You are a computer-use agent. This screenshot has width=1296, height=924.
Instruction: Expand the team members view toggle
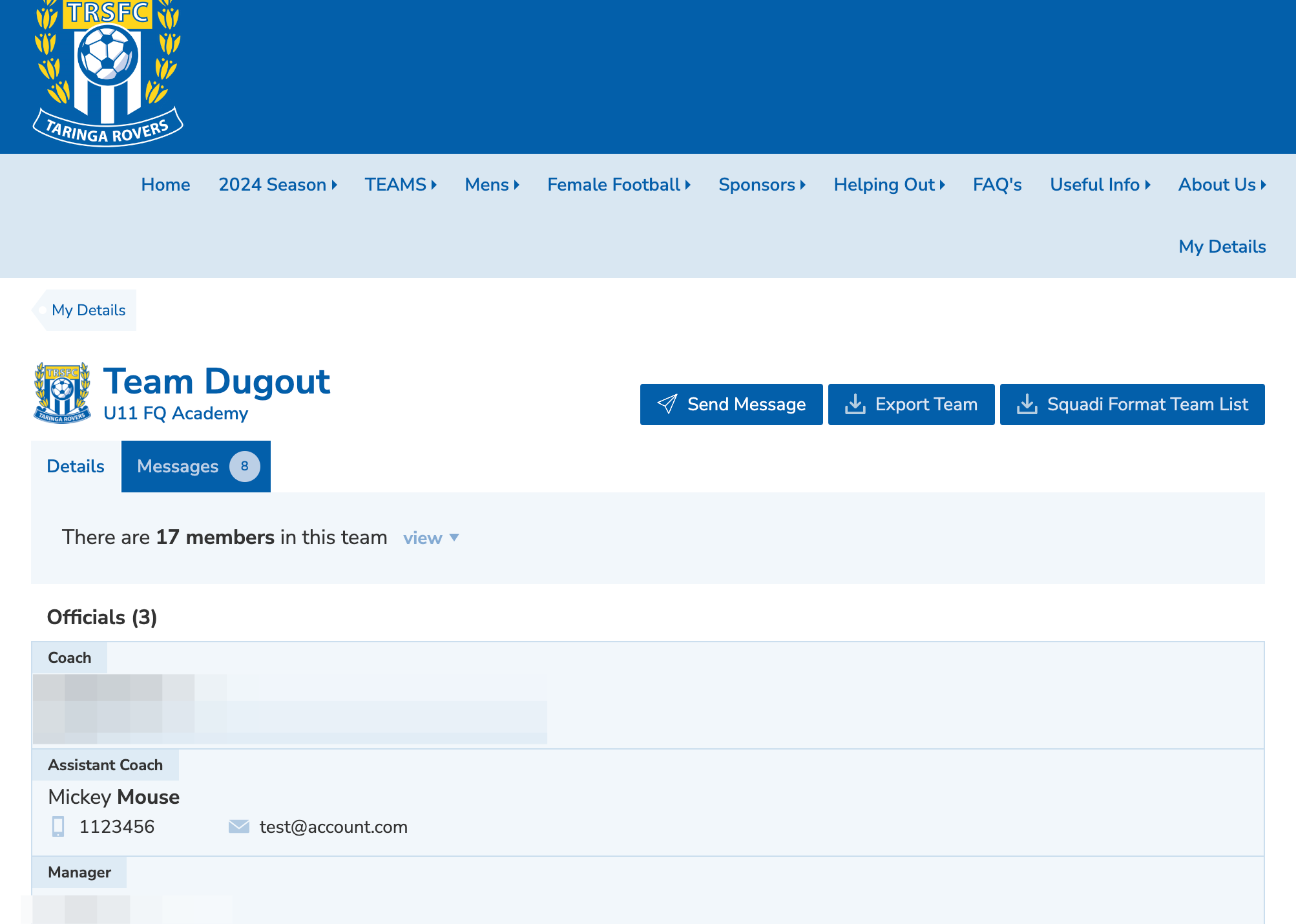[431, 538]
